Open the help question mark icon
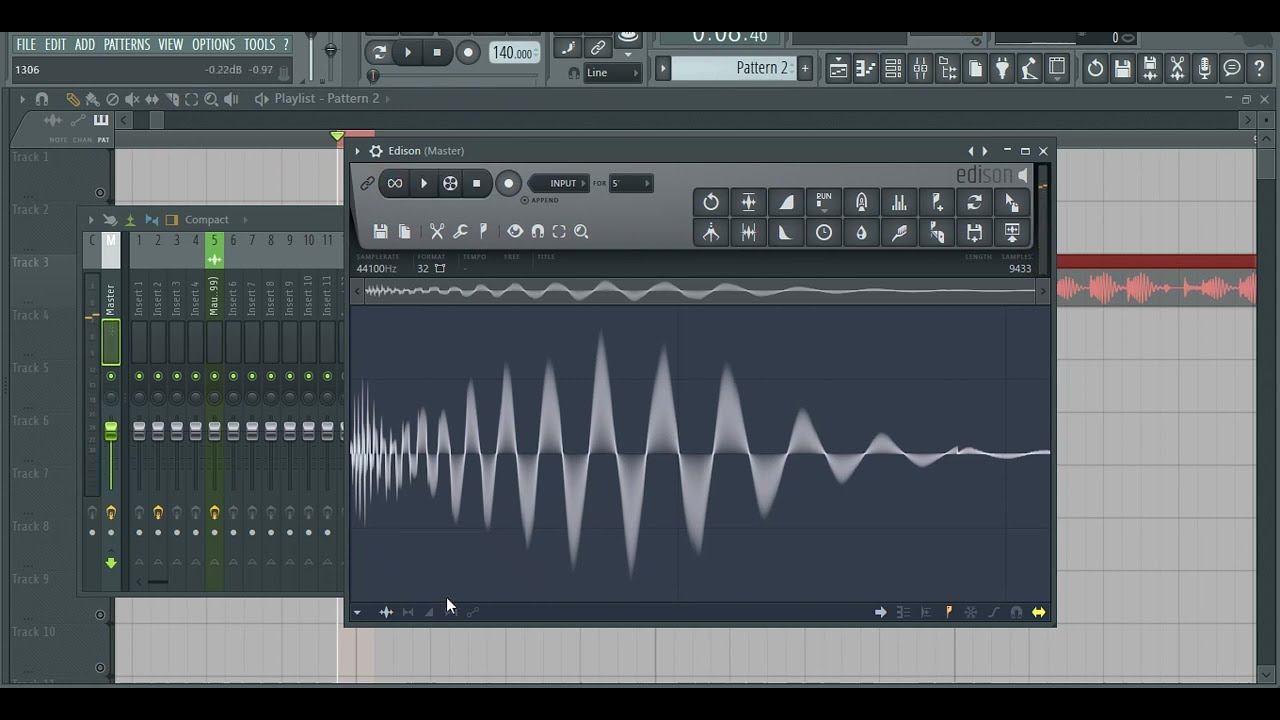This screenshot has height=720, width=1280. point(1259,68)
